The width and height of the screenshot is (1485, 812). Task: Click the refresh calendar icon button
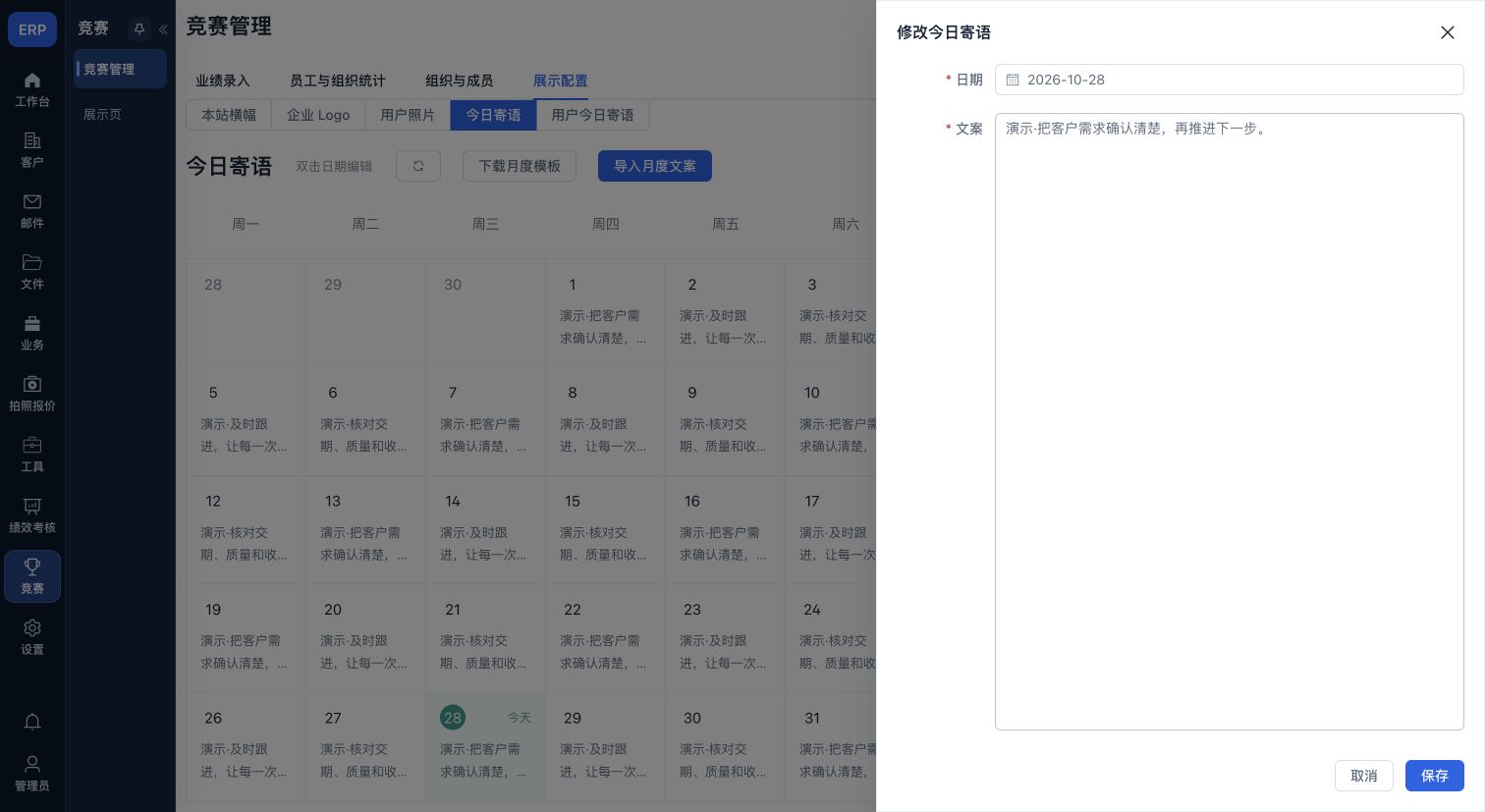pos(418,166)
